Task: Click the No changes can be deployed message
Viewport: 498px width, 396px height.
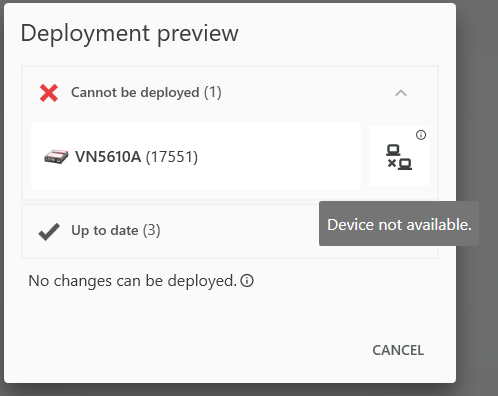Action: [x=132, y=281]
